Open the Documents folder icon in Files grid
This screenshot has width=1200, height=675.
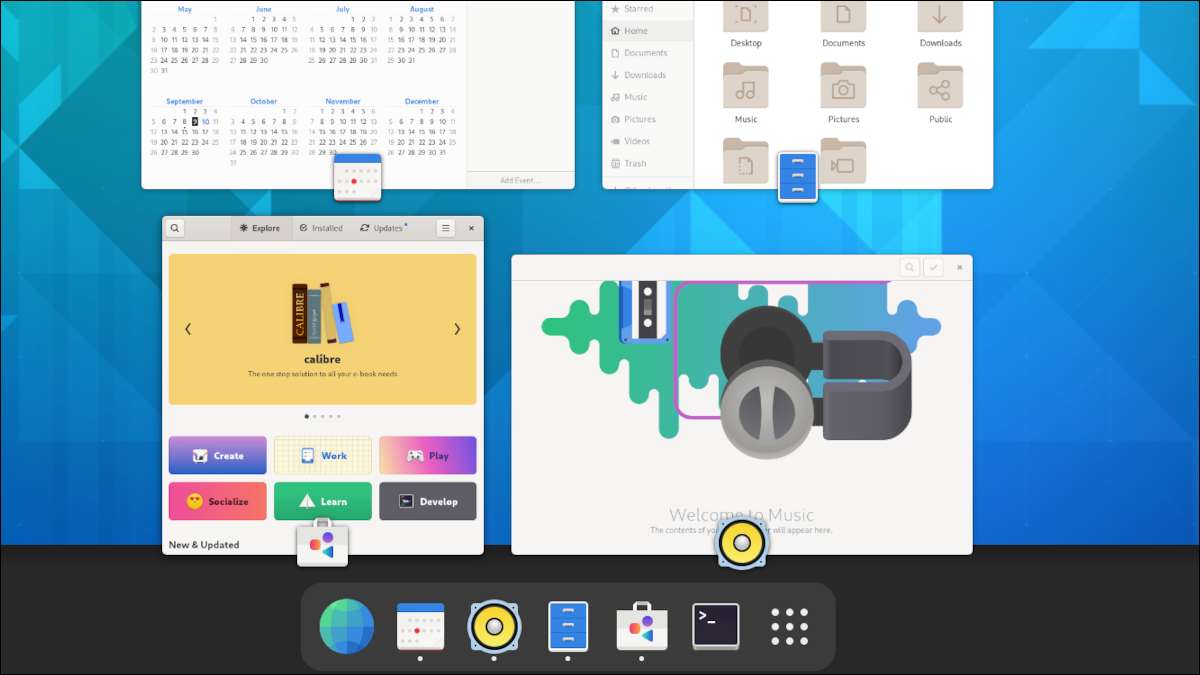843,16
